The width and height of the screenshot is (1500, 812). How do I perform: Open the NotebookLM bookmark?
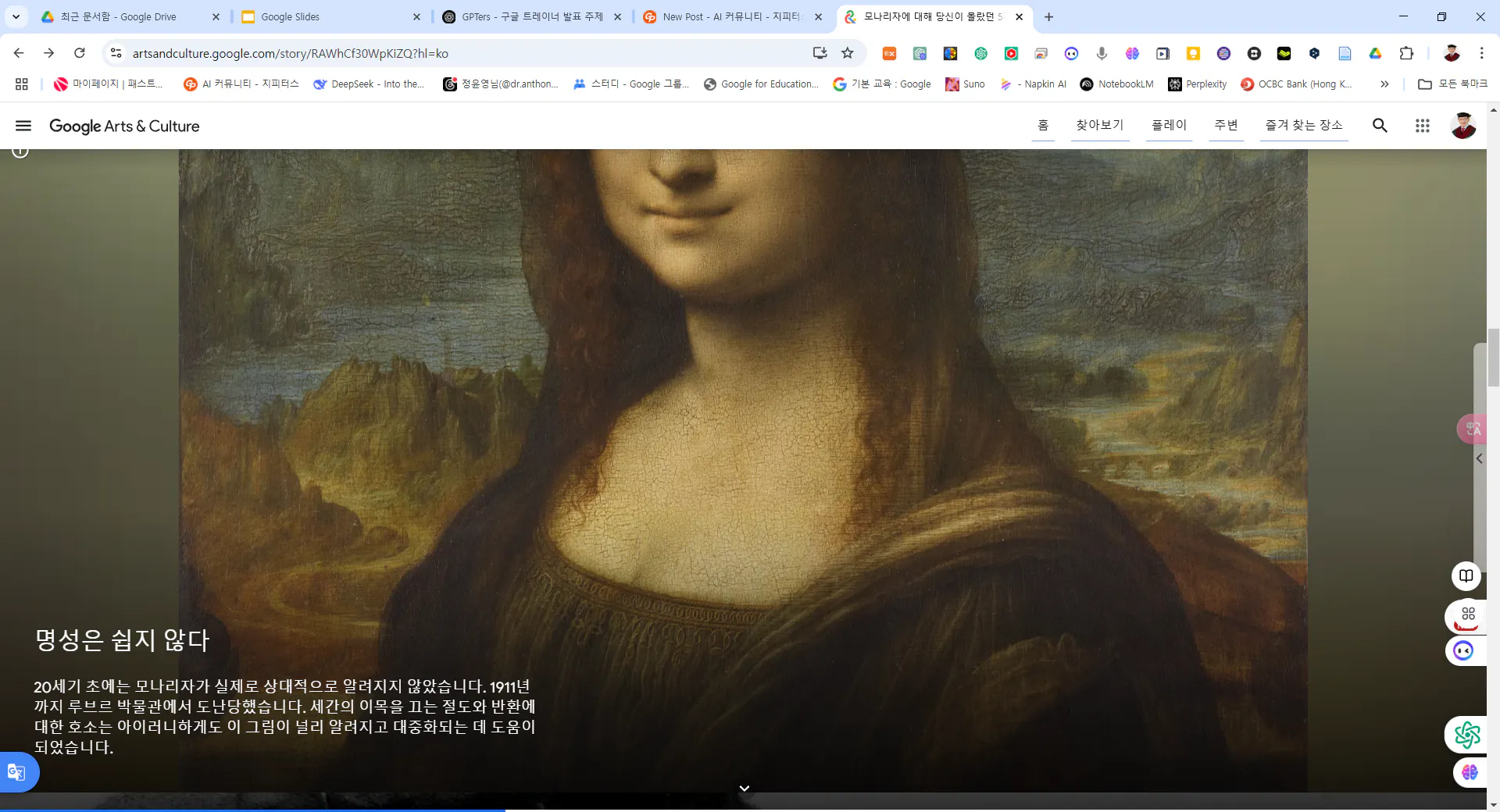[1116, 84]
